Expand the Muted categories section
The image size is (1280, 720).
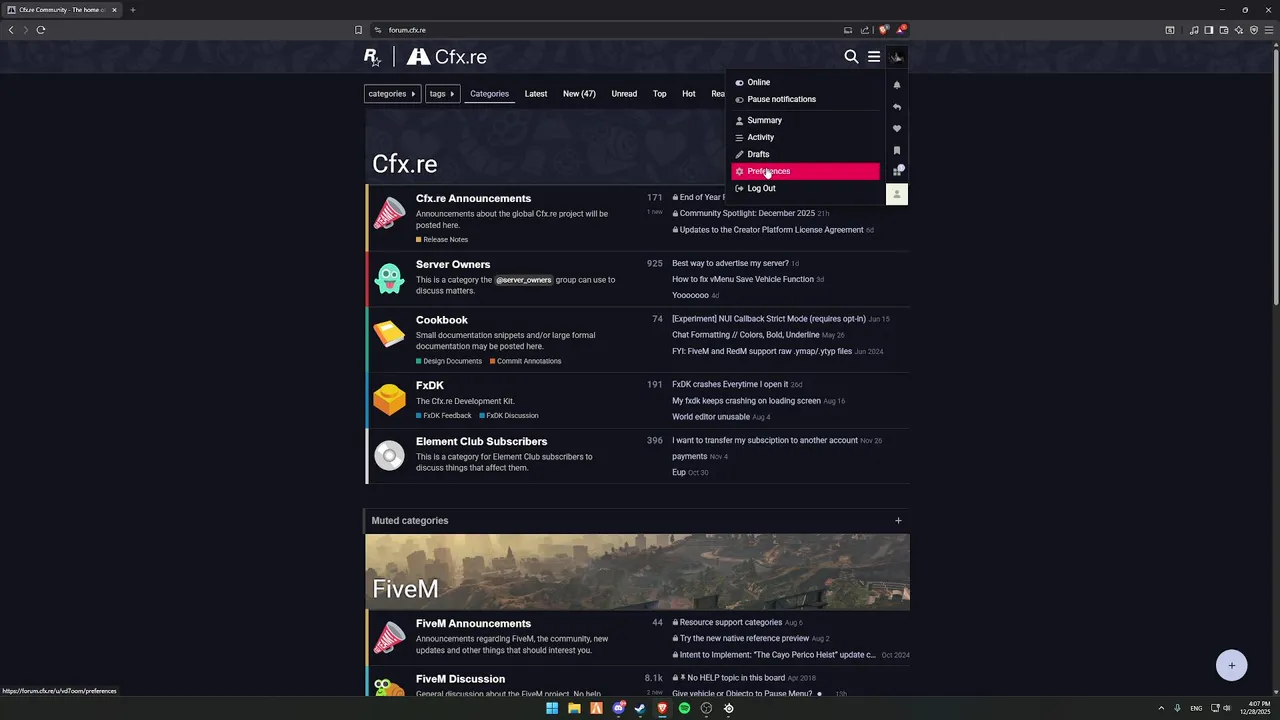click(x=898, y=520)
